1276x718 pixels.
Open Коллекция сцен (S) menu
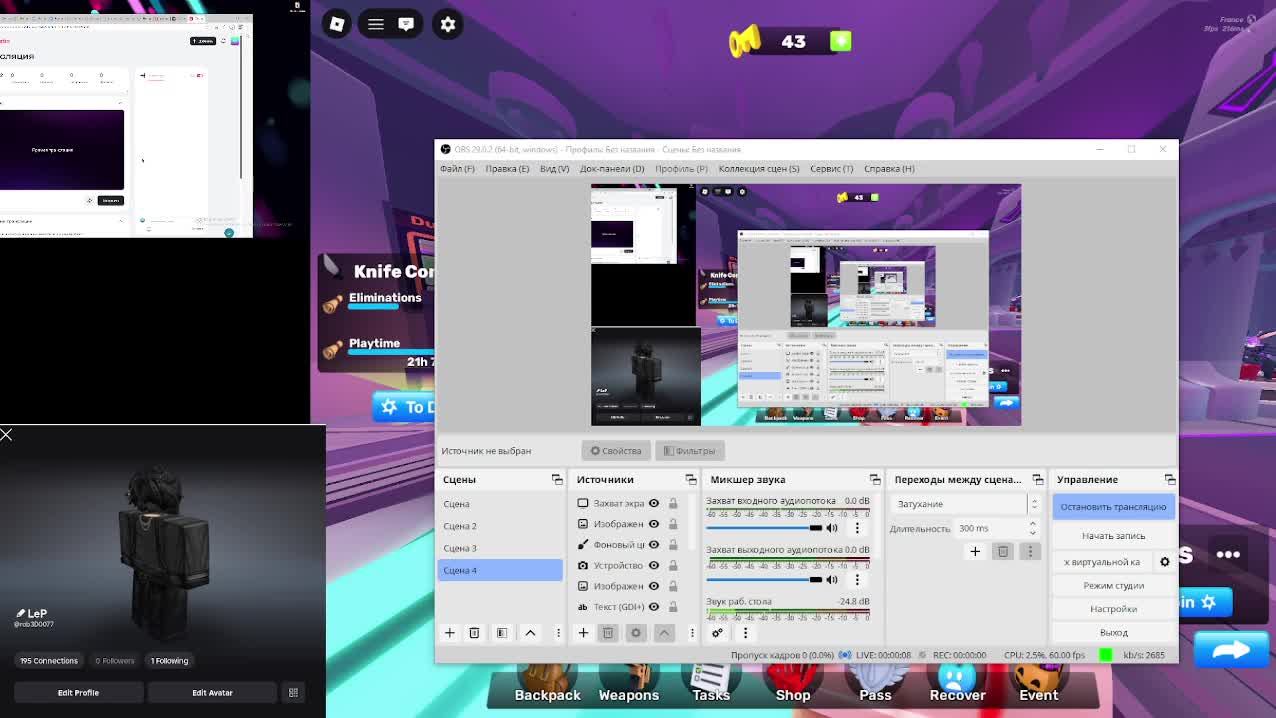coord(759,168)
